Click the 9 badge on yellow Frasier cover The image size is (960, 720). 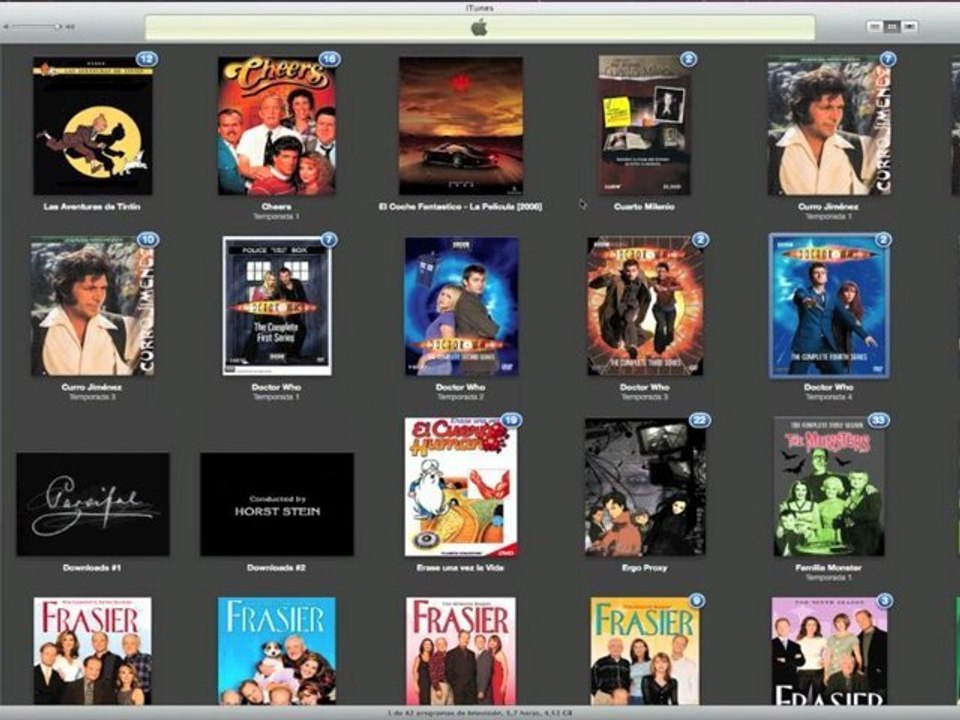[x=696, y=601]
